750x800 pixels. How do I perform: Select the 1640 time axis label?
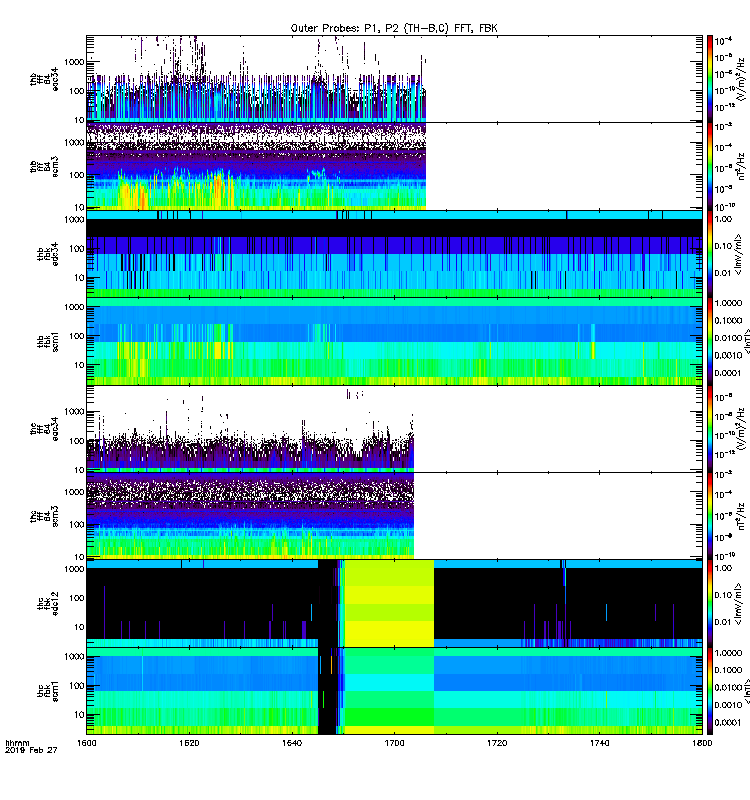coord(292,743)
